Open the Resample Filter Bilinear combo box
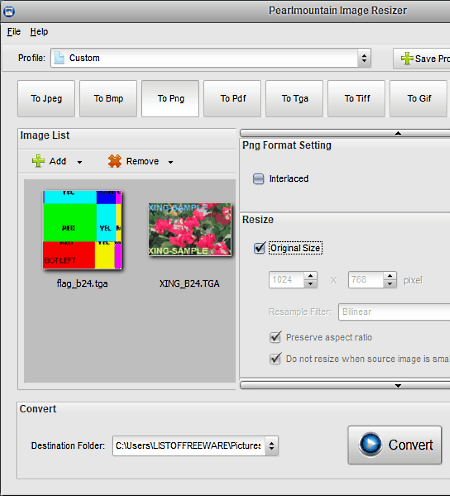The image size is (450, 496). [394, 312]
